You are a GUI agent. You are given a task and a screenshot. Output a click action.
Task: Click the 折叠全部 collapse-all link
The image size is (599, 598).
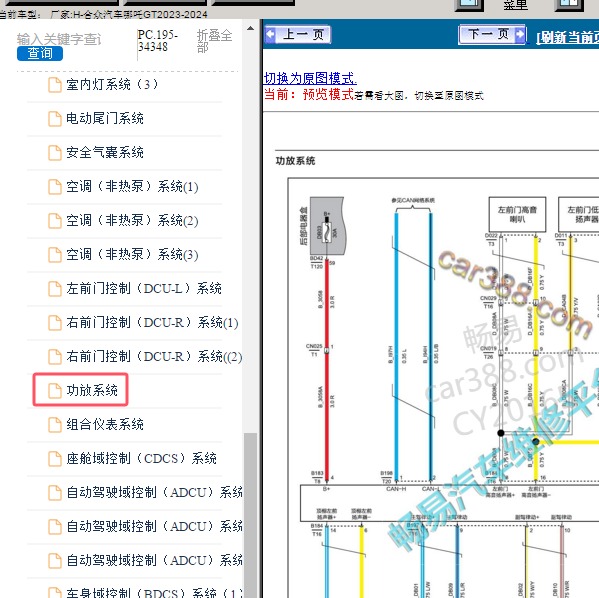[214, 41]
